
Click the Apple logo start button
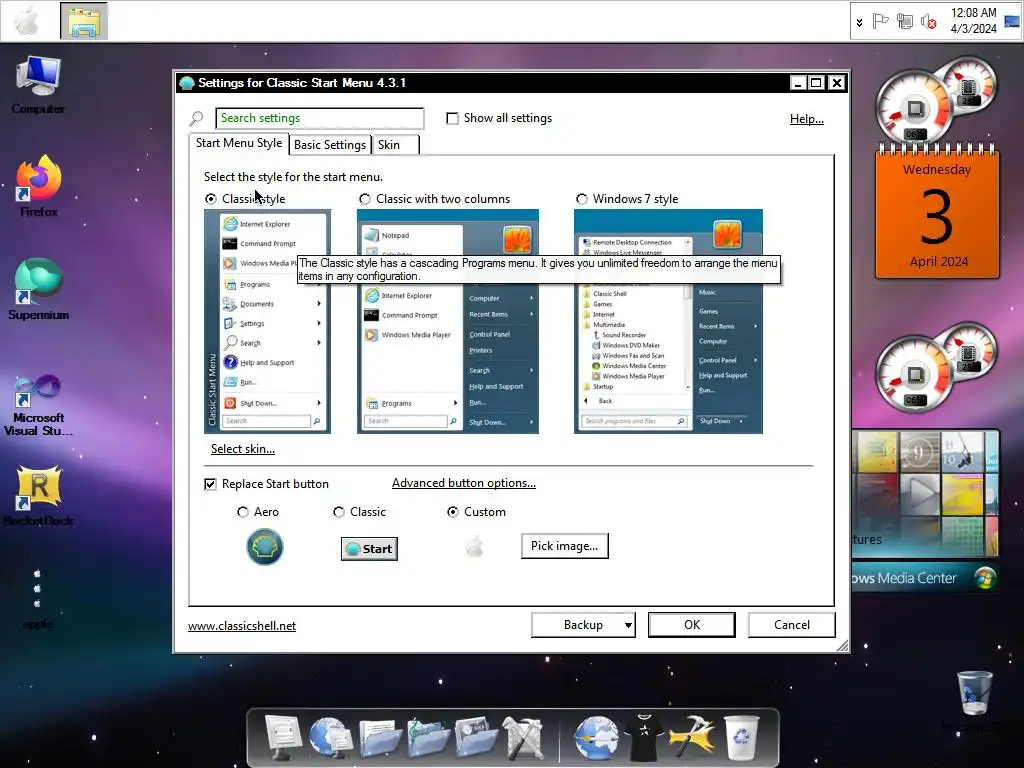(27, 21)
